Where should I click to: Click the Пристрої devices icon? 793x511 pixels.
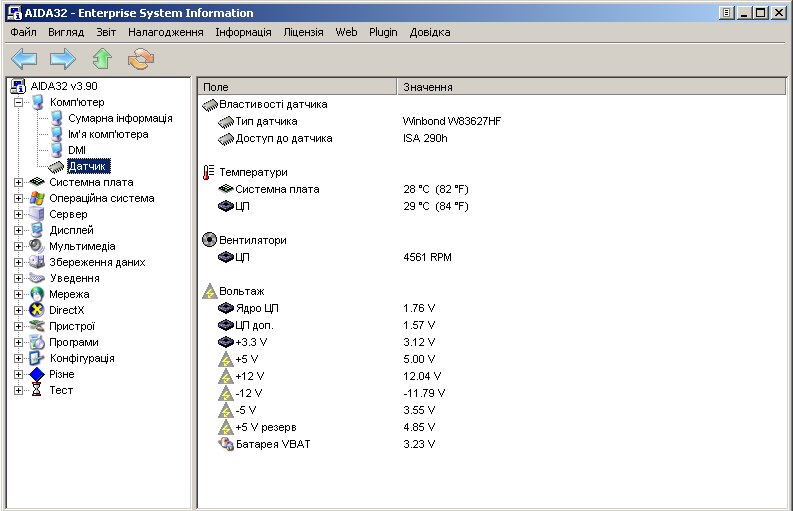pos(37,326)
